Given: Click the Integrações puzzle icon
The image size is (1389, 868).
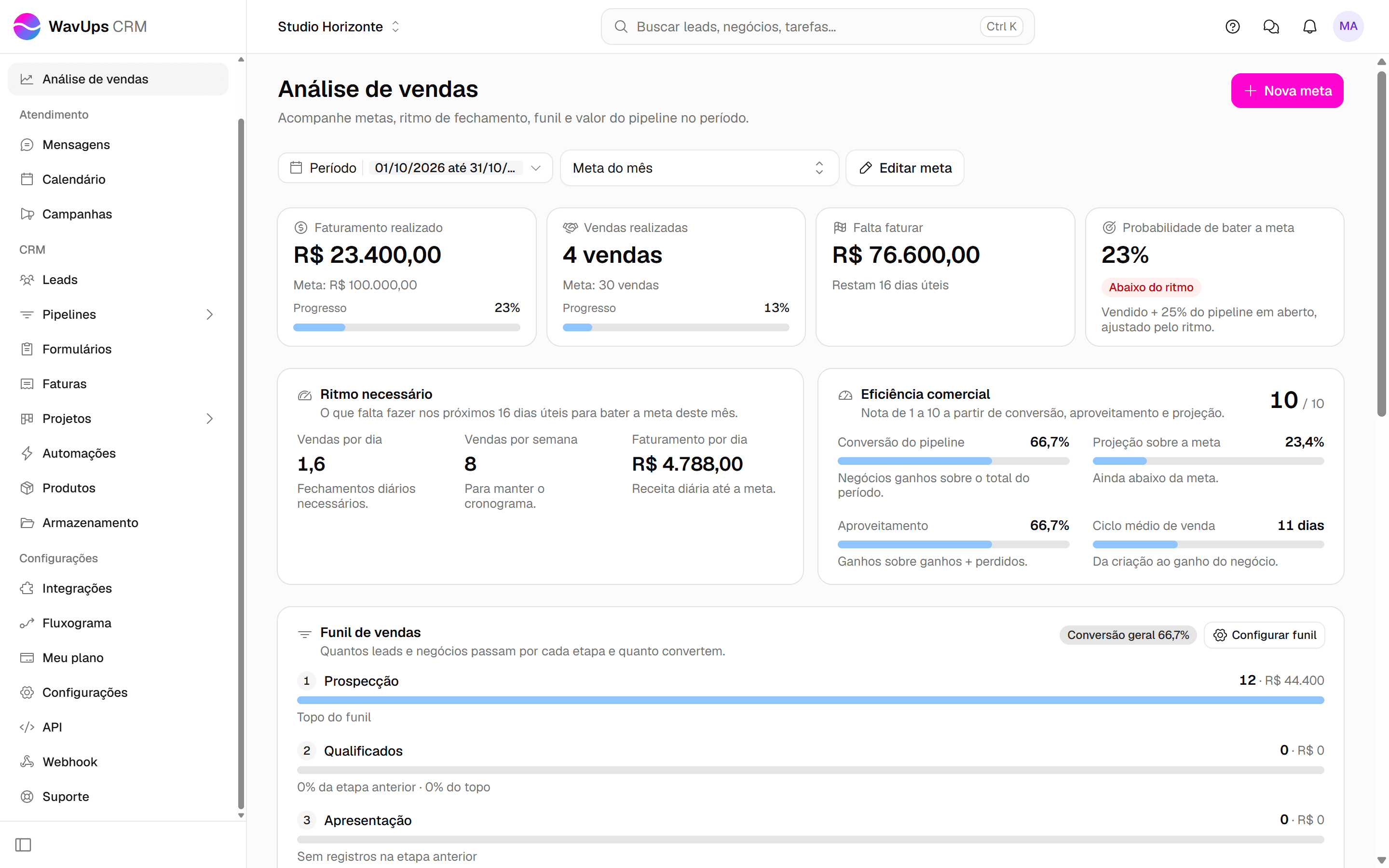Looking at the screenshot, I should point(27,588).
